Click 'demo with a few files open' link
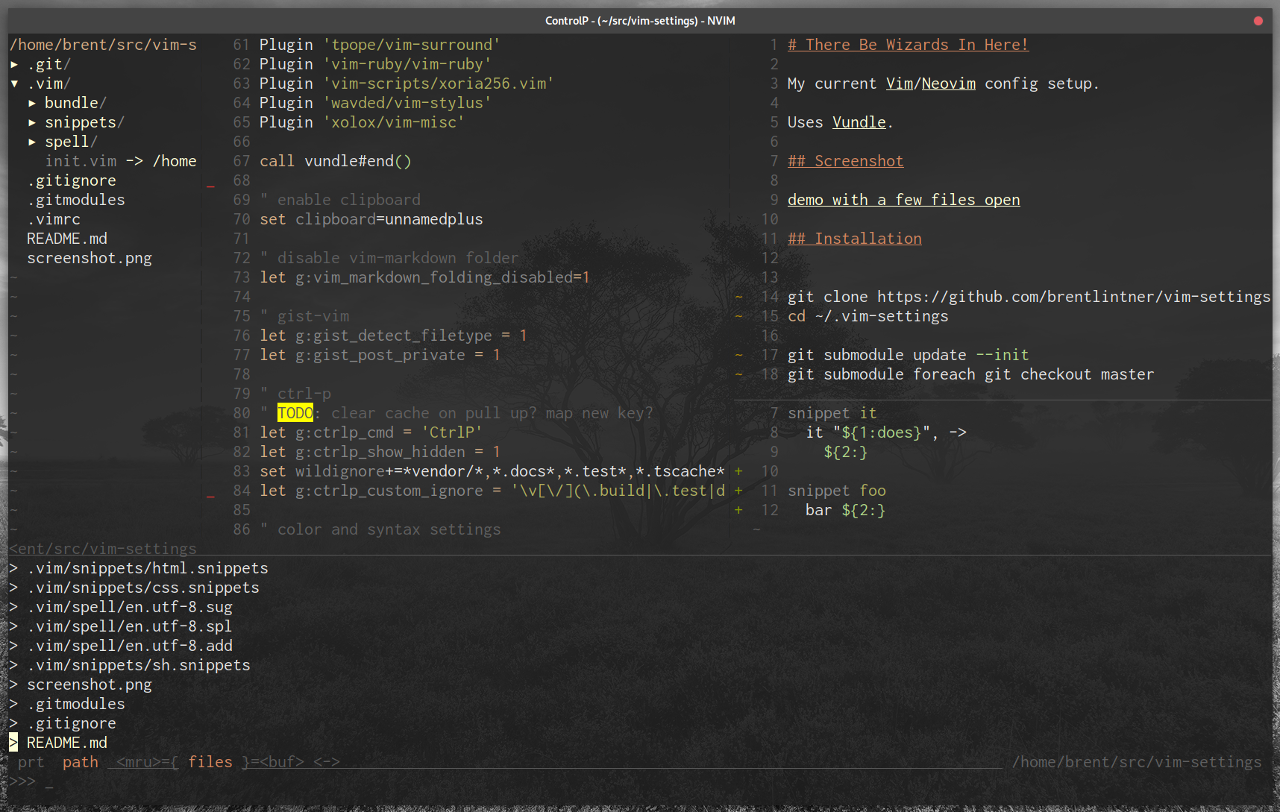 (904, 200)
